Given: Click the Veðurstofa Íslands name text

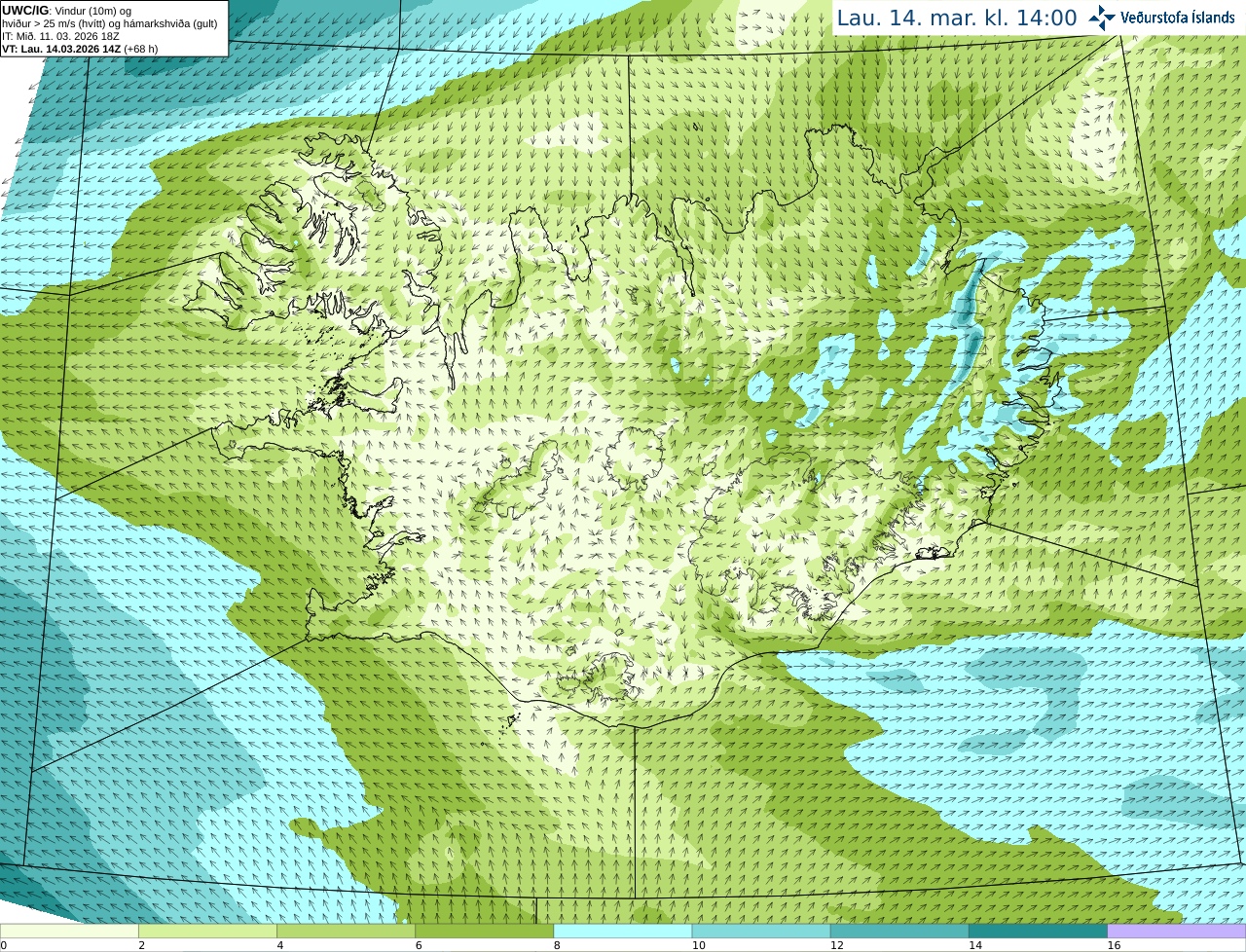Looking at the screenshot, I should (1177, 18).
